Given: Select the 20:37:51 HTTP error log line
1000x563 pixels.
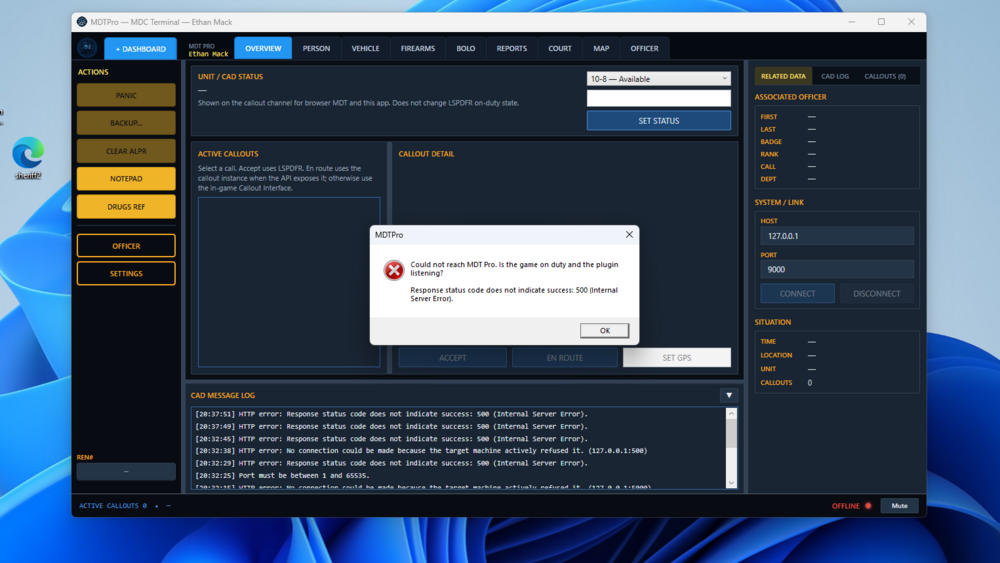Looking at the screenshot, I should 392,414.
